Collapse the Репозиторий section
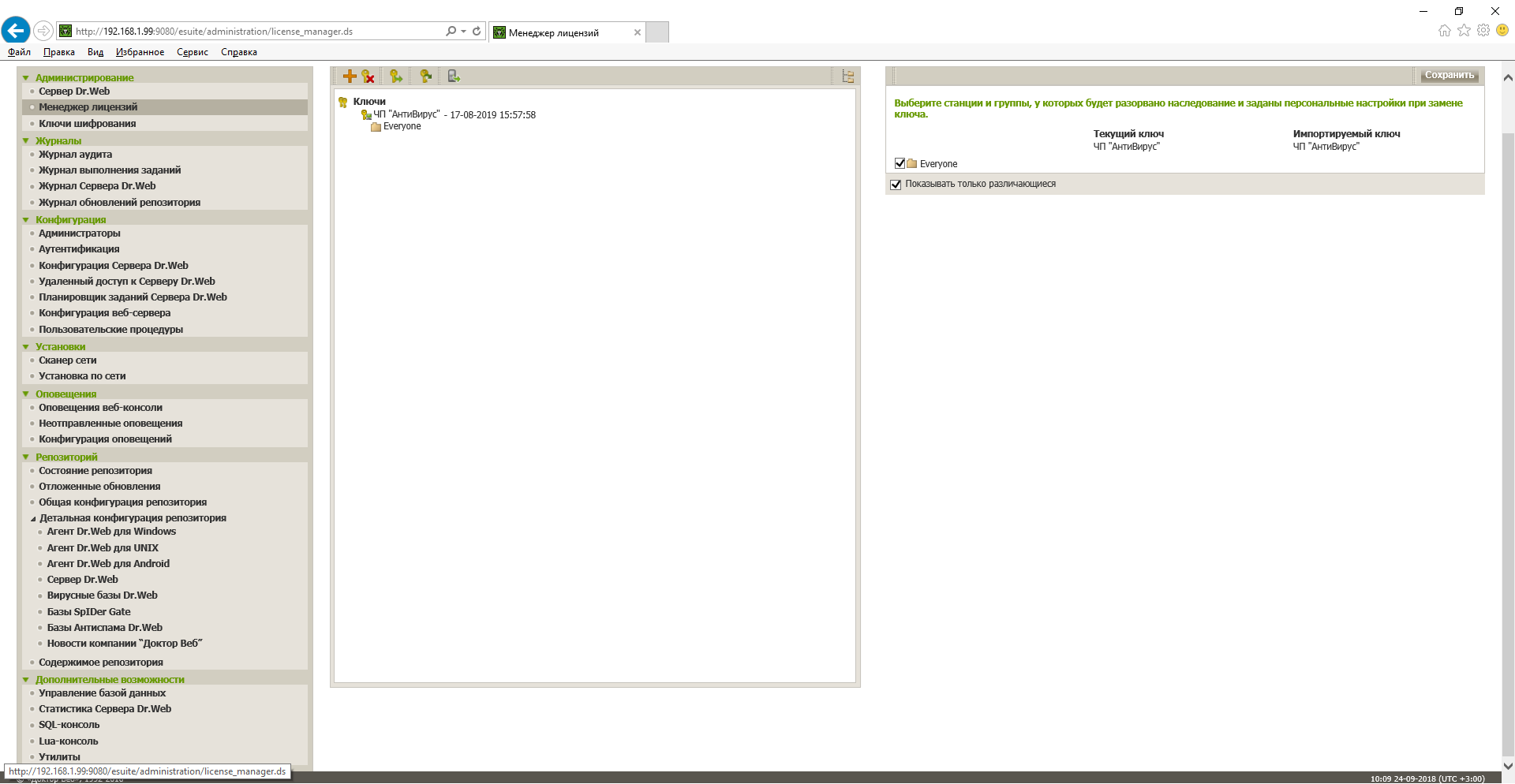Image resolution: width=1515 pixels, height=784 pixels. (26, 457)
